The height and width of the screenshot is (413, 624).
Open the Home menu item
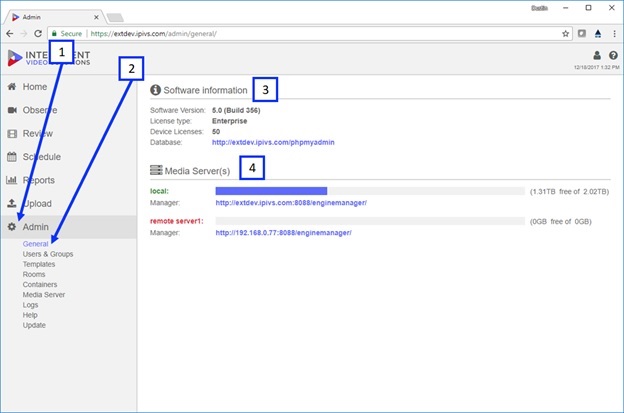(35, 87)
